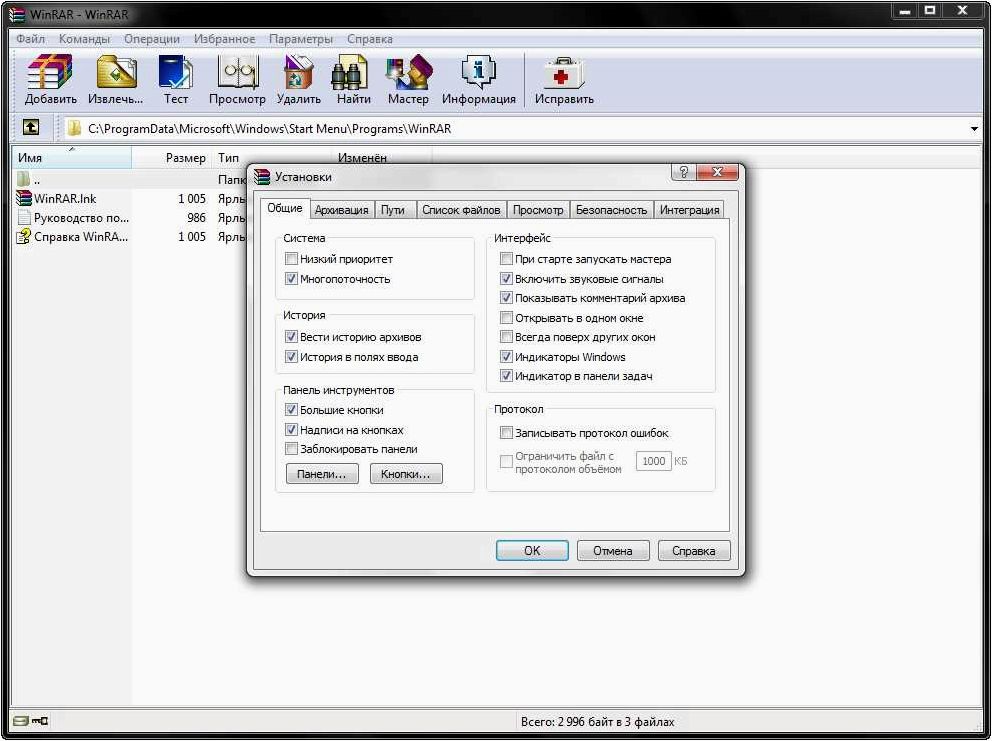Open the Просмотр toolbar tool
The width and height of the screenshot is (992, 741).
pyautogui.click(x=237, y=72)
